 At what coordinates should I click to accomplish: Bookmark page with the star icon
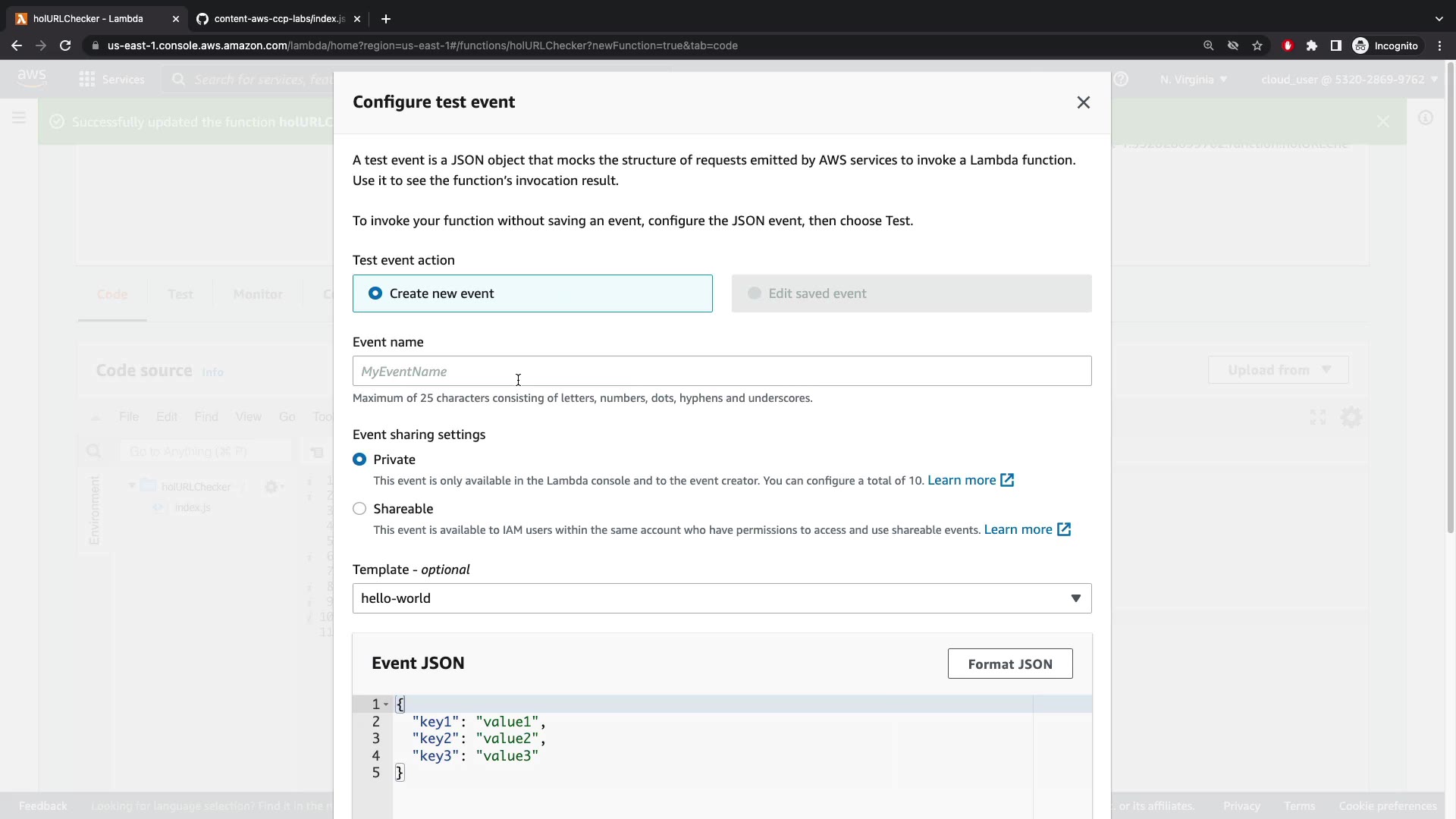tap(1257, 45)
